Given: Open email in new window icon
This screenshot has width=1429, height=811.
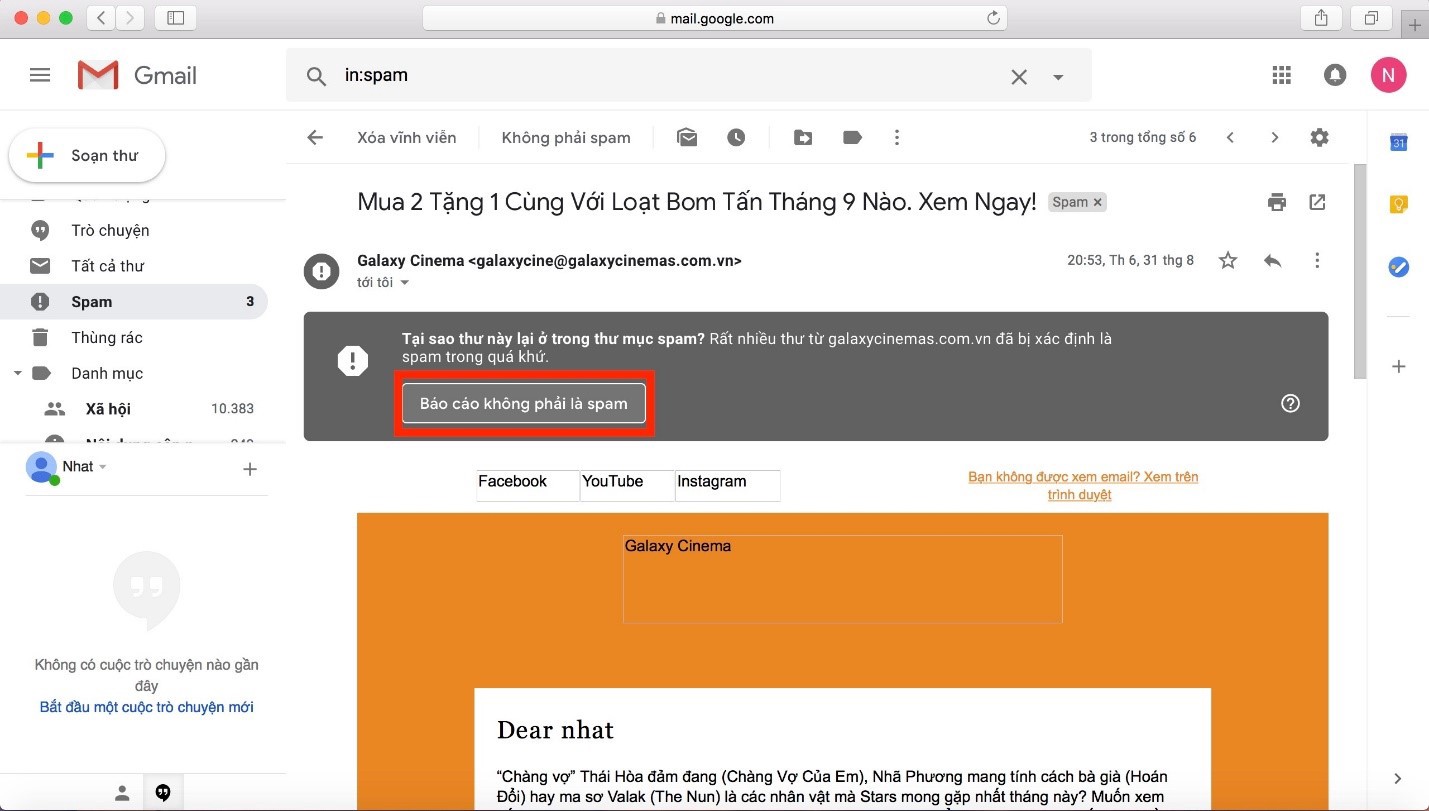Looking at the screenshot, I should pyautogui.click(x=1317, y=202).
